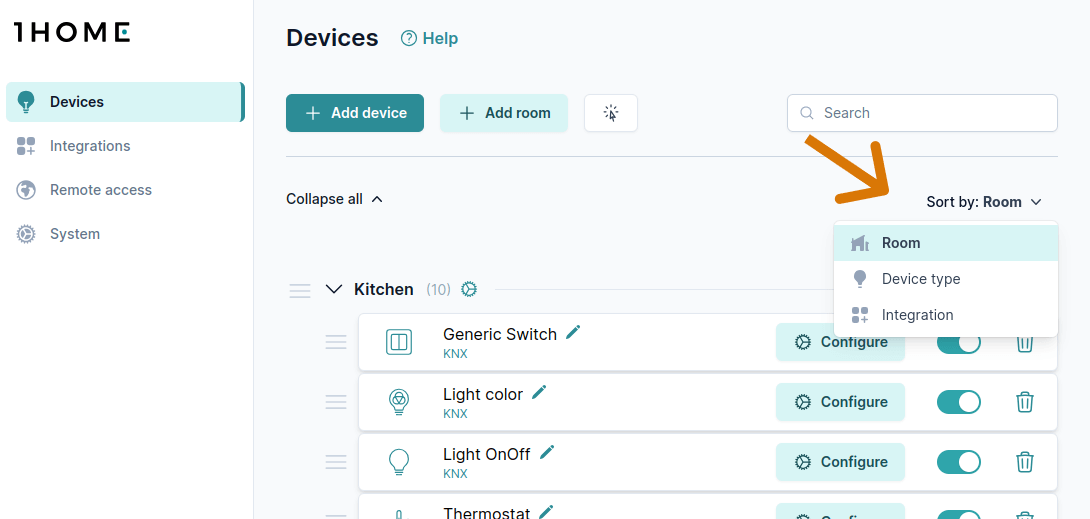Click the pencil icon beside Light OnOff
The height and width of the screenshot is (519, 1090).
(x=547, y=452)
